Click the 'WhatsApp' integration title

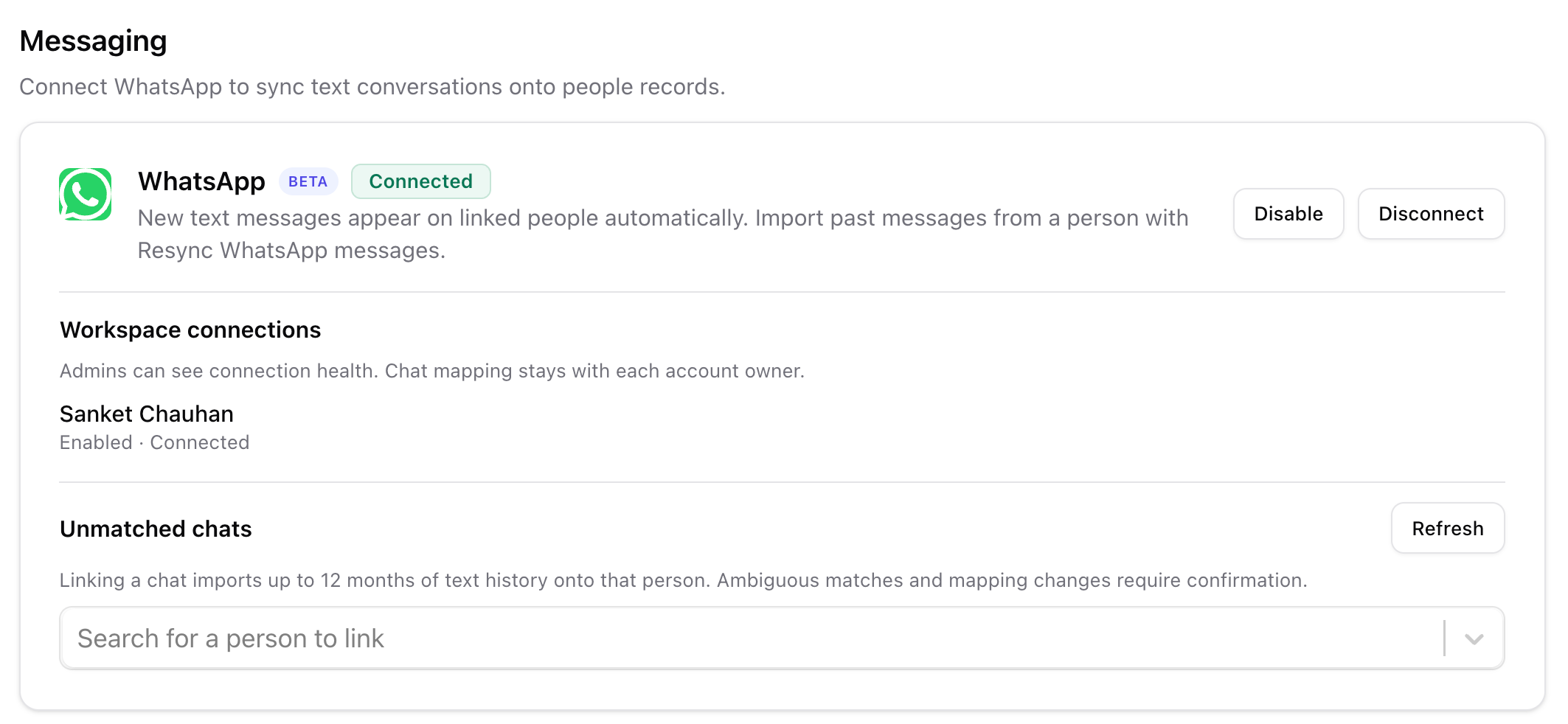point(201,181)
